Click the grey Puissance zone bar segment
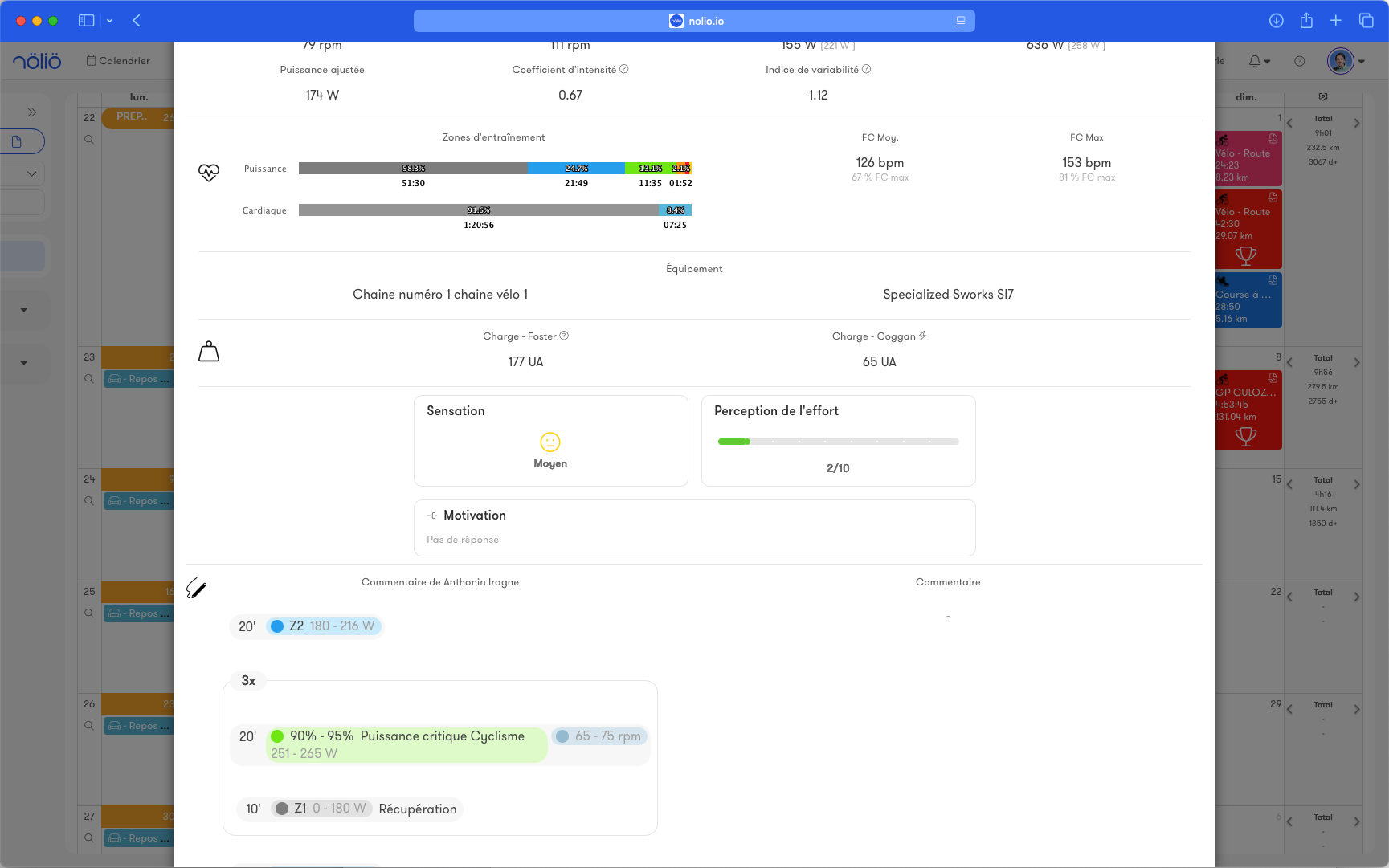Viewport: 1389px width, 868px height. (413, 169)
